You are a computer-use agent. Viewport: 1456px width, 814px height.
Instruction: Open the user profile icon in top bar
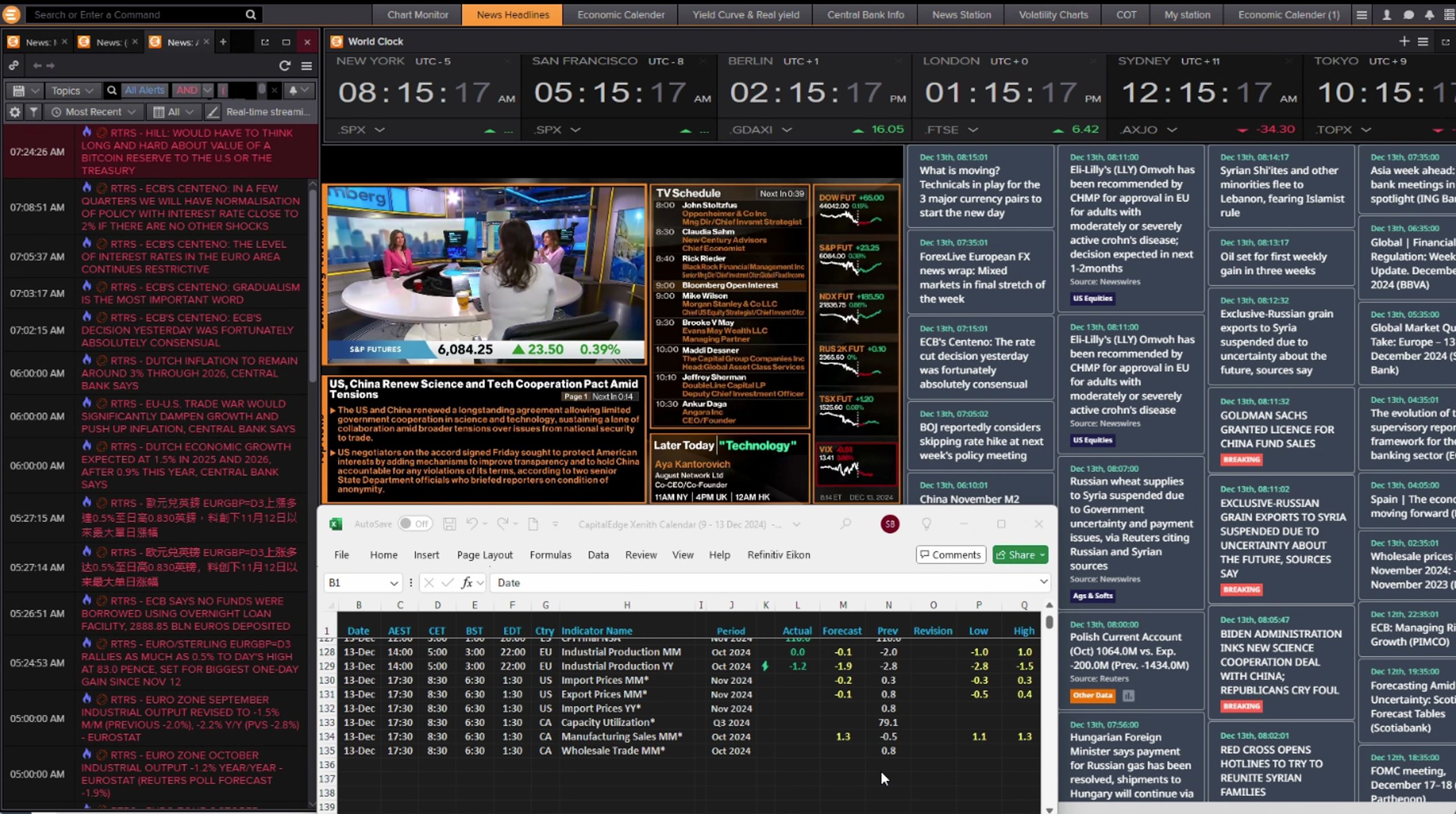coord(1387,15)
